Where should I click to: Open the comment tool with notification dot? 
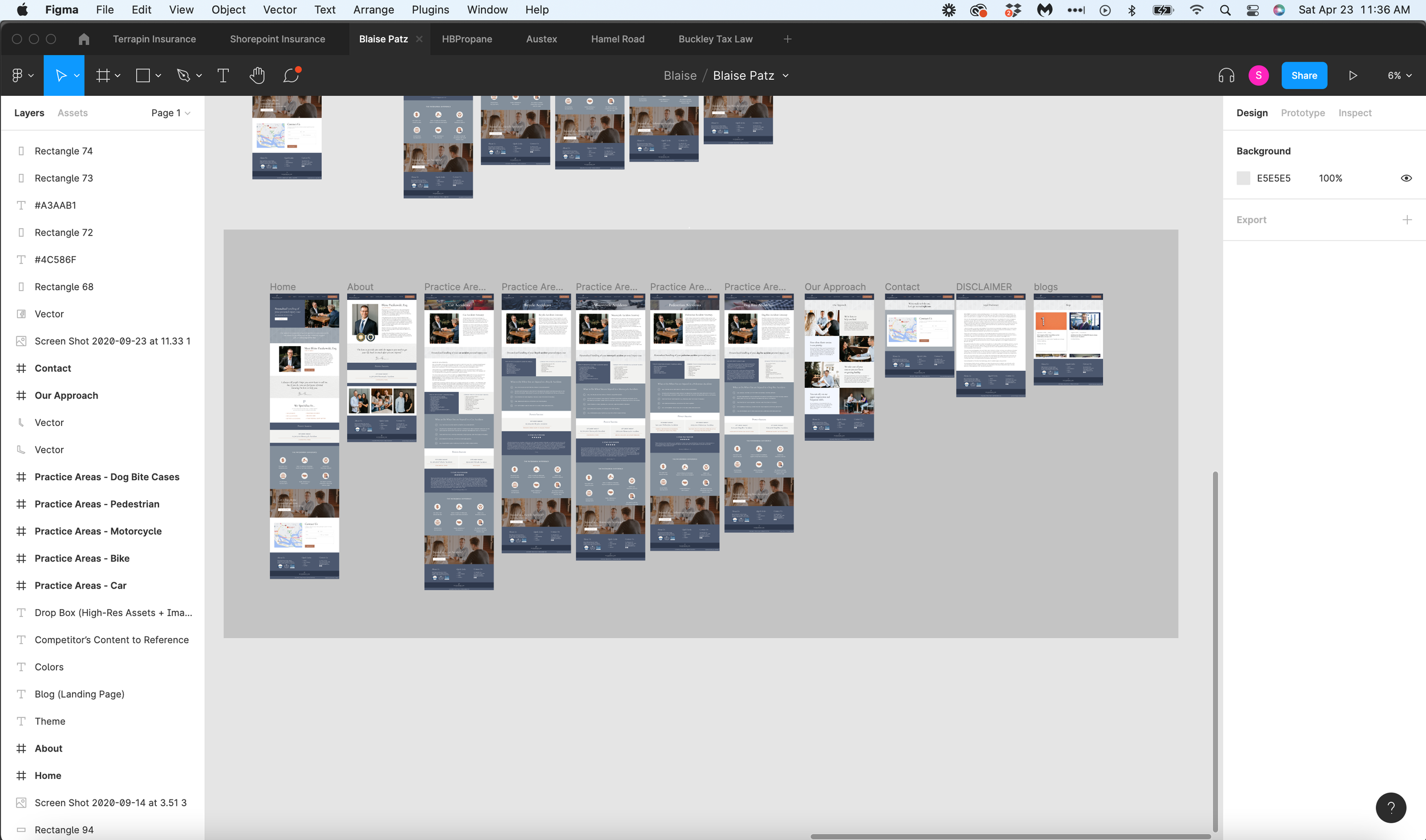coord(291,75)
